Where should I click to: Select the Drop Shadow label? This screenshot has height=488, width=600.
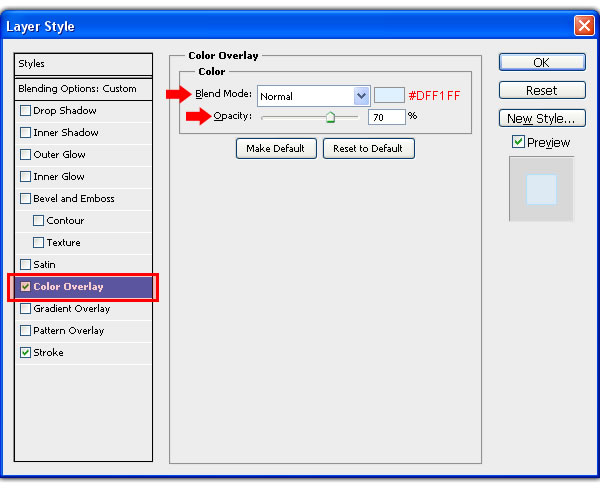(x=65, y=111)
